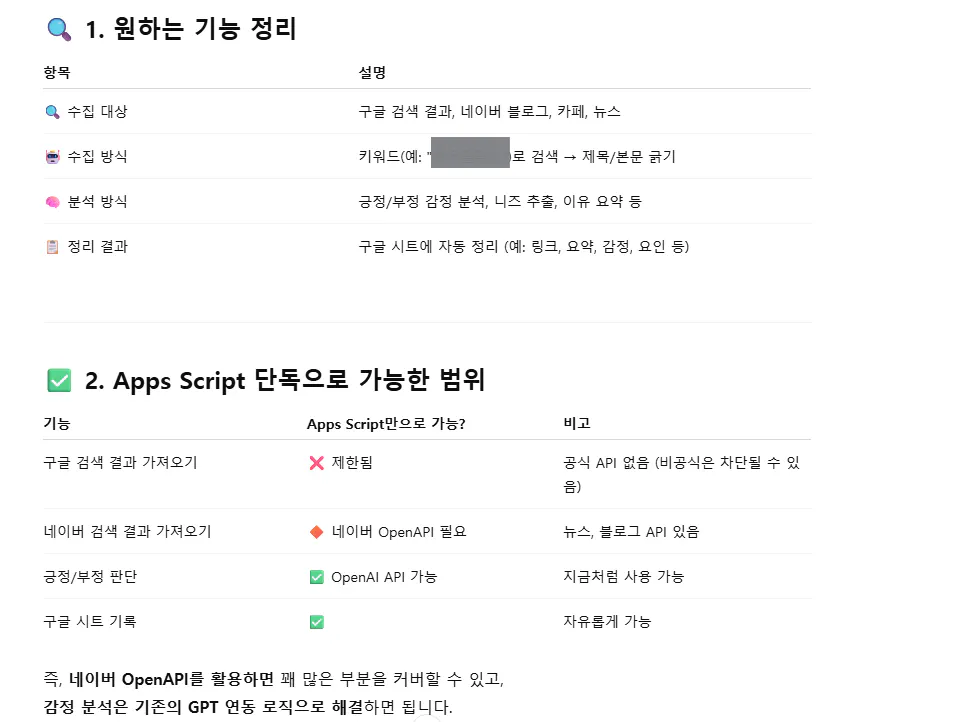The height and width of the screenshot is (722, 973).
Task: Click the orange diamond icon by 네이버 OpenAPI 필요
Action: [317, 532]
